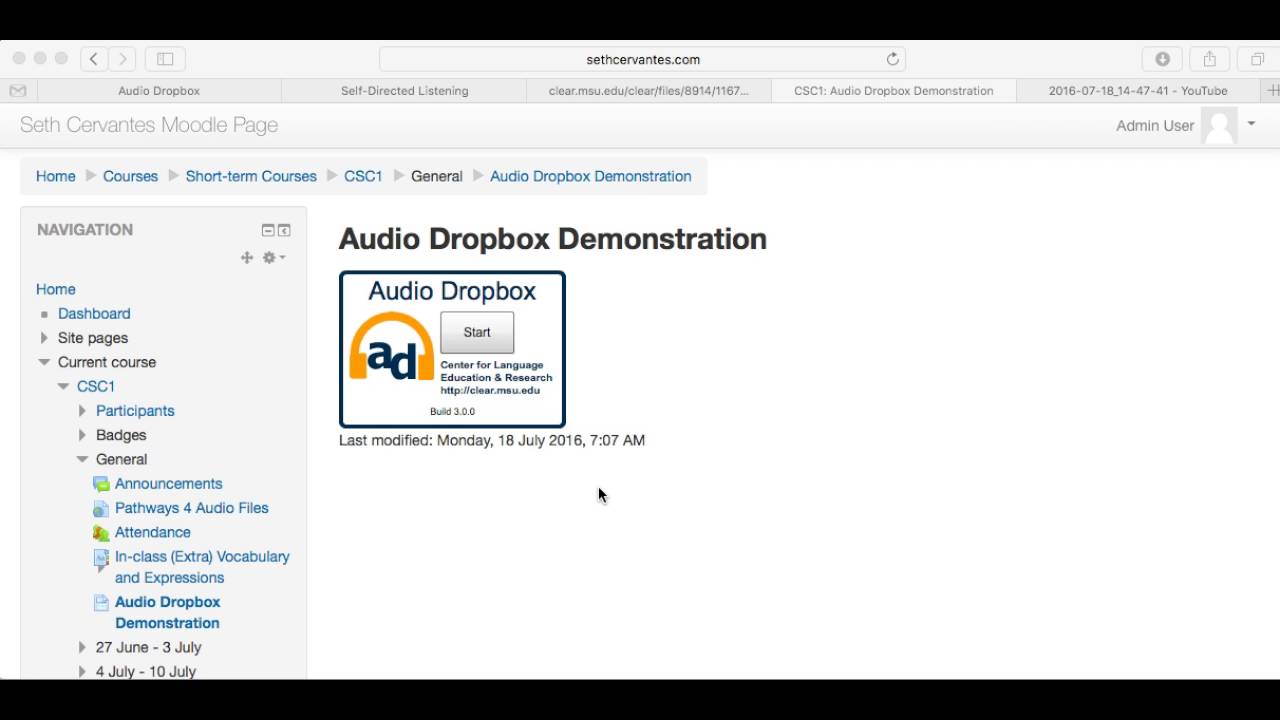Click the Navigation block move icon
Viewport: 1280px width, 720px height.
247,258
